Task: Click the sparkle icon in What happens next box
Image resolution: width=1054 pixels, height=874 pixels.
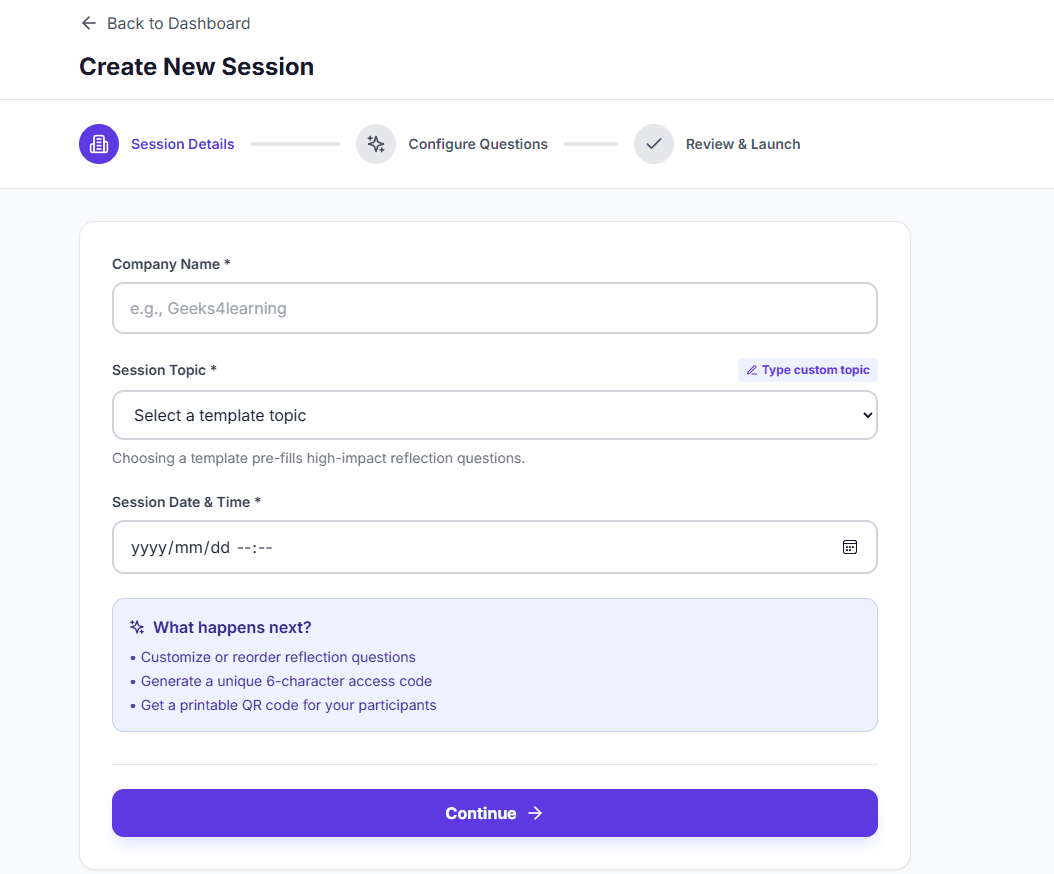Action: [x=136, y=627]
